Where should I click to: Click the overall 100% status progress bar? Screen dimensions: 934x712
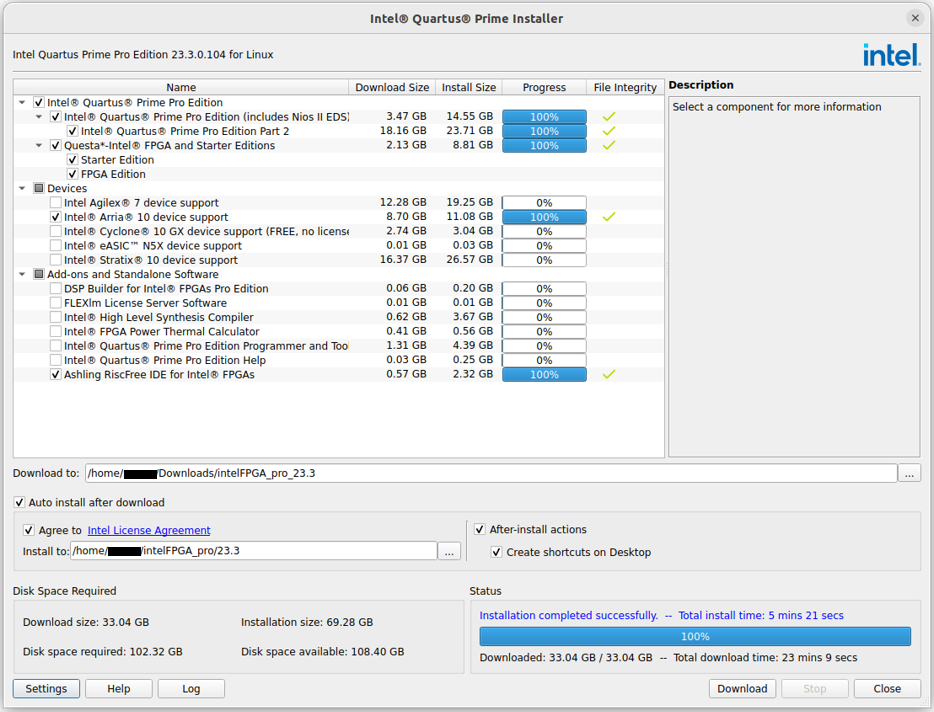click(695, 636)
